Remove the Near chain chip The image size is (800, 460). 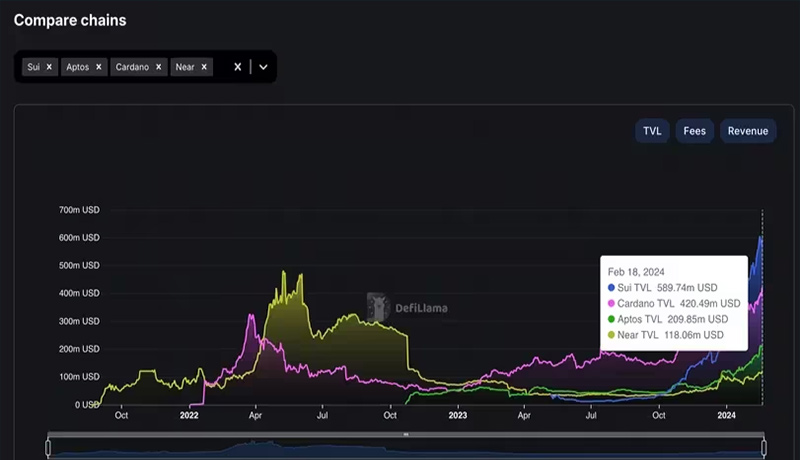tap(204, 67)
